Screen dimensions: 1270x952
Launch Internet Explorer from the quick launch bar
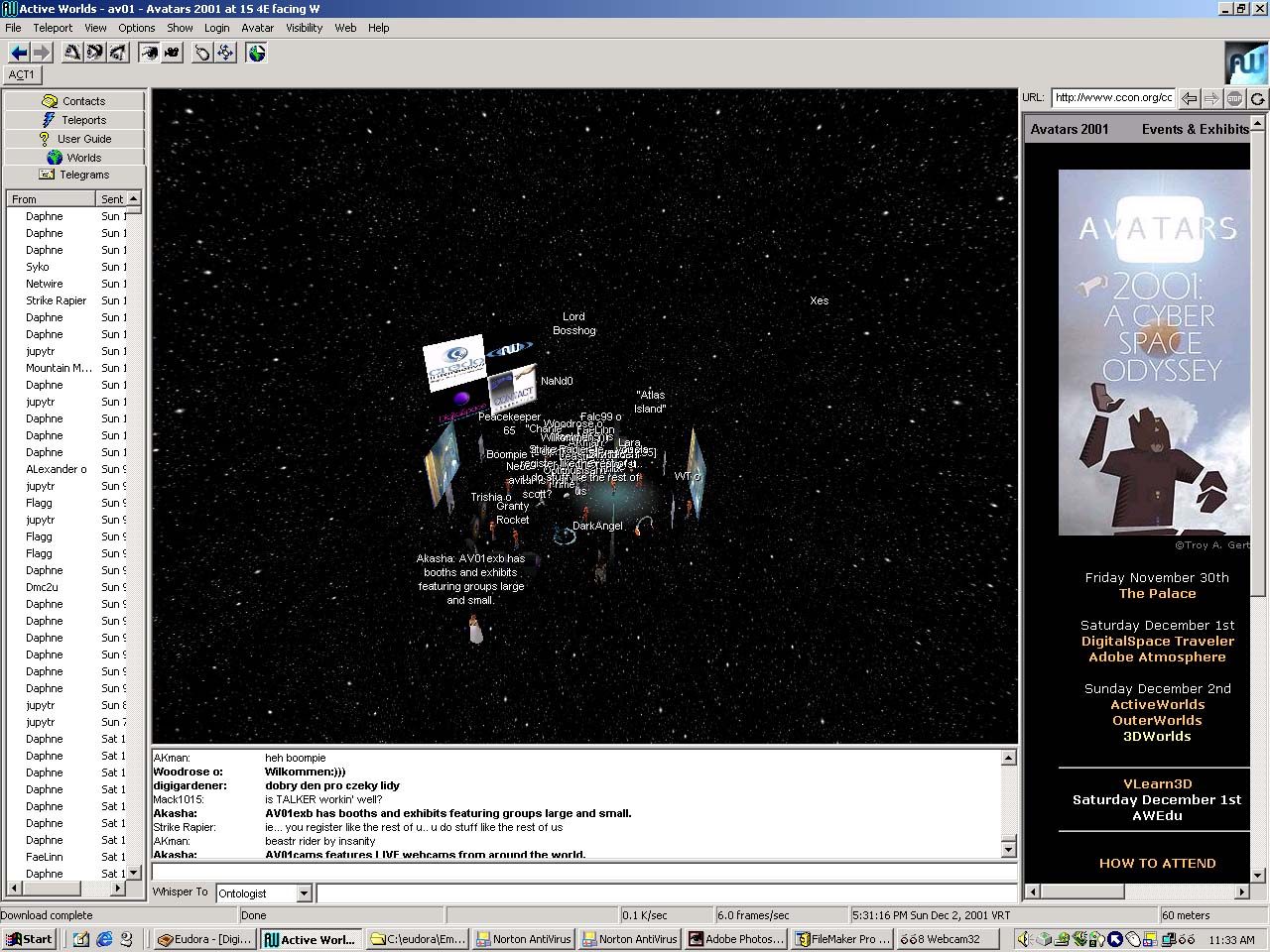pos(104,939)
